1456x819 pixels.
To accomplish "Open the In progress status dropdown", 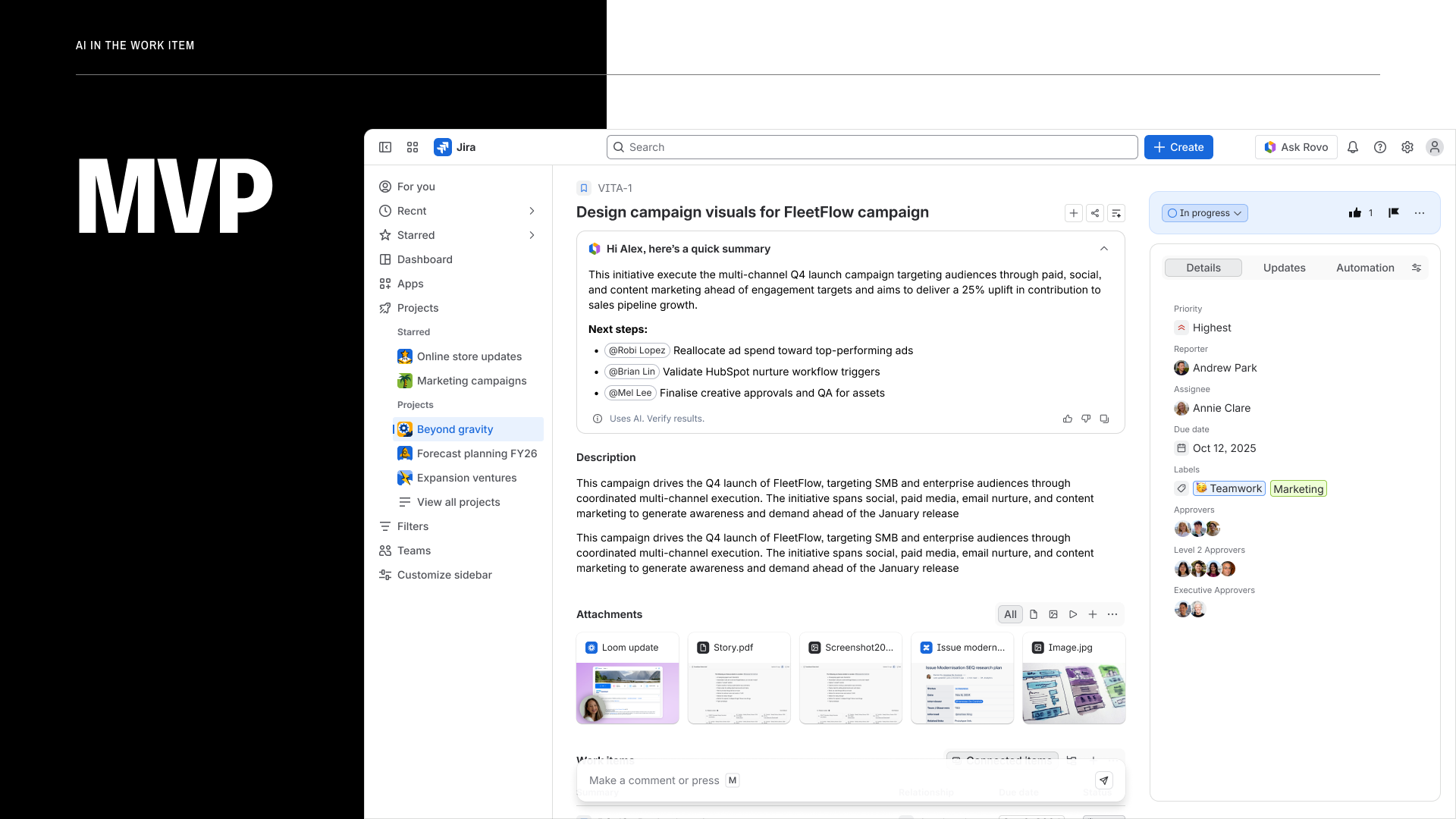I will pyautogui.click(x=1204, y=213).
